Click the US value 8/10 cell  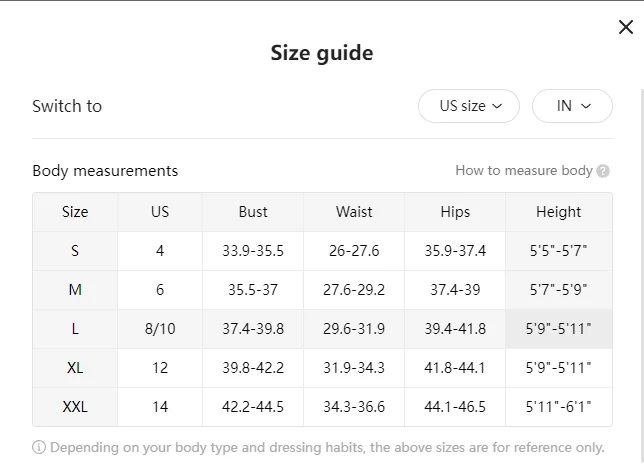(x=160, y=329)
